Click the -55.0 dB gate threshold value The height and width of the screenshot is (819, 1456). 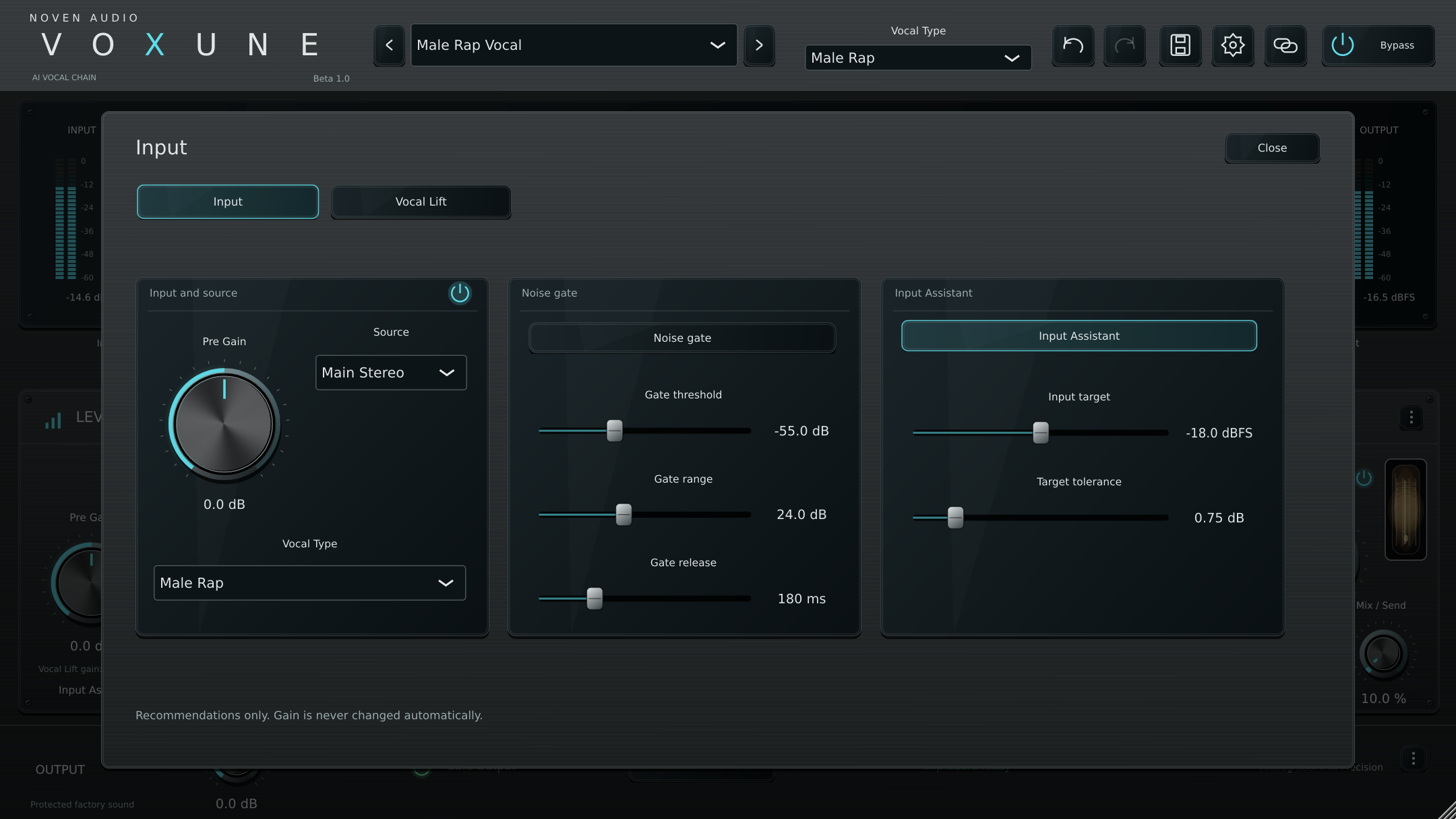click(x=801, y=431)
